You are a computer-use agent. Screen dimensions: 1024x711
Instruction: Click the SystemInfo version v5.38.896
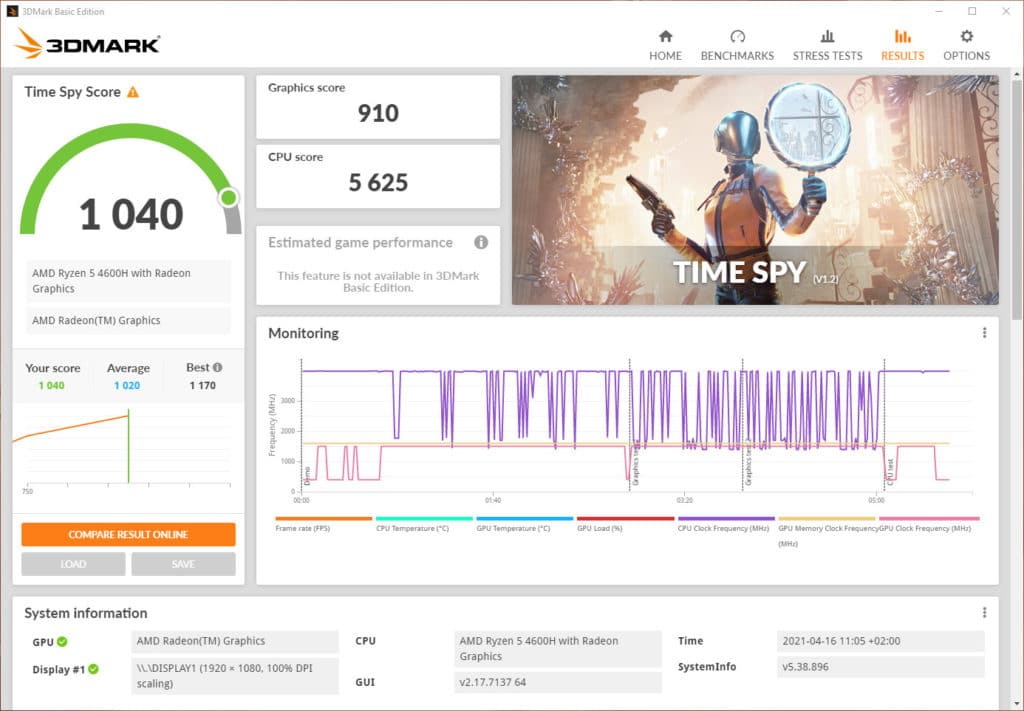[880, 667]
